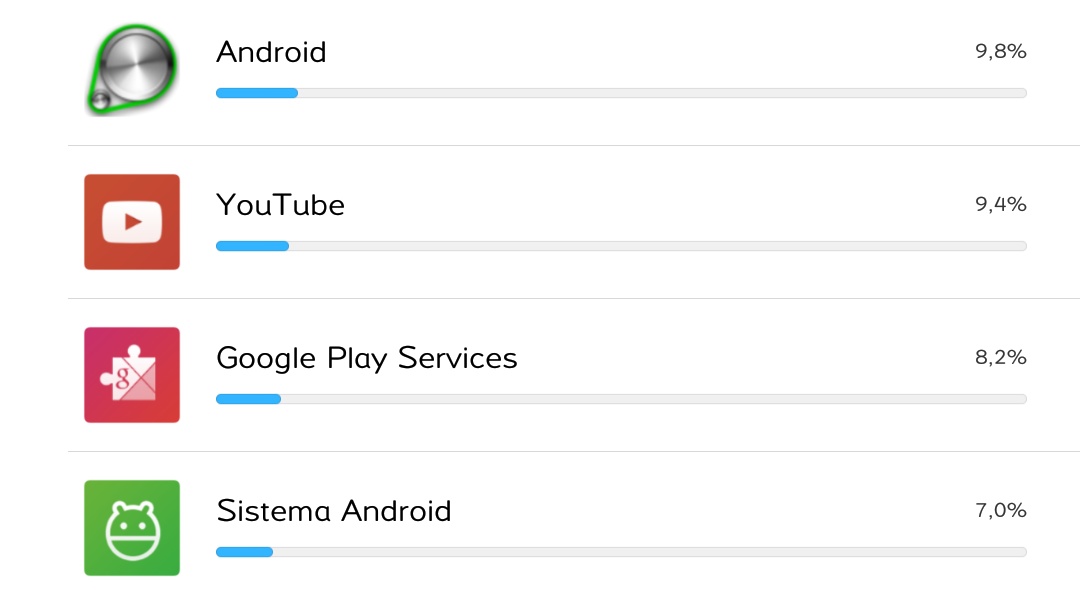Click the blue fill of YouTube usage bar
Viewport: 1080px width, 590px height.
click(252, 246)
